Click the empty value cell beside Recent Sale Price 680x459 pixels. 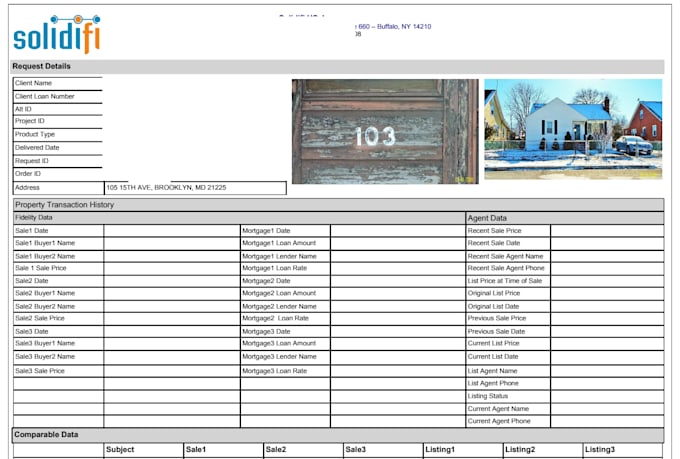point(607,231)
